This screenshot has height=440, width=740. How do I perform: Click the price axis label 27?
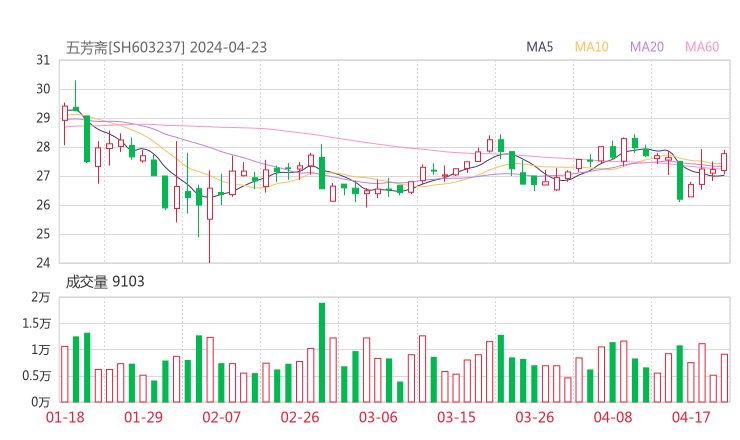(x=43, y=176)
